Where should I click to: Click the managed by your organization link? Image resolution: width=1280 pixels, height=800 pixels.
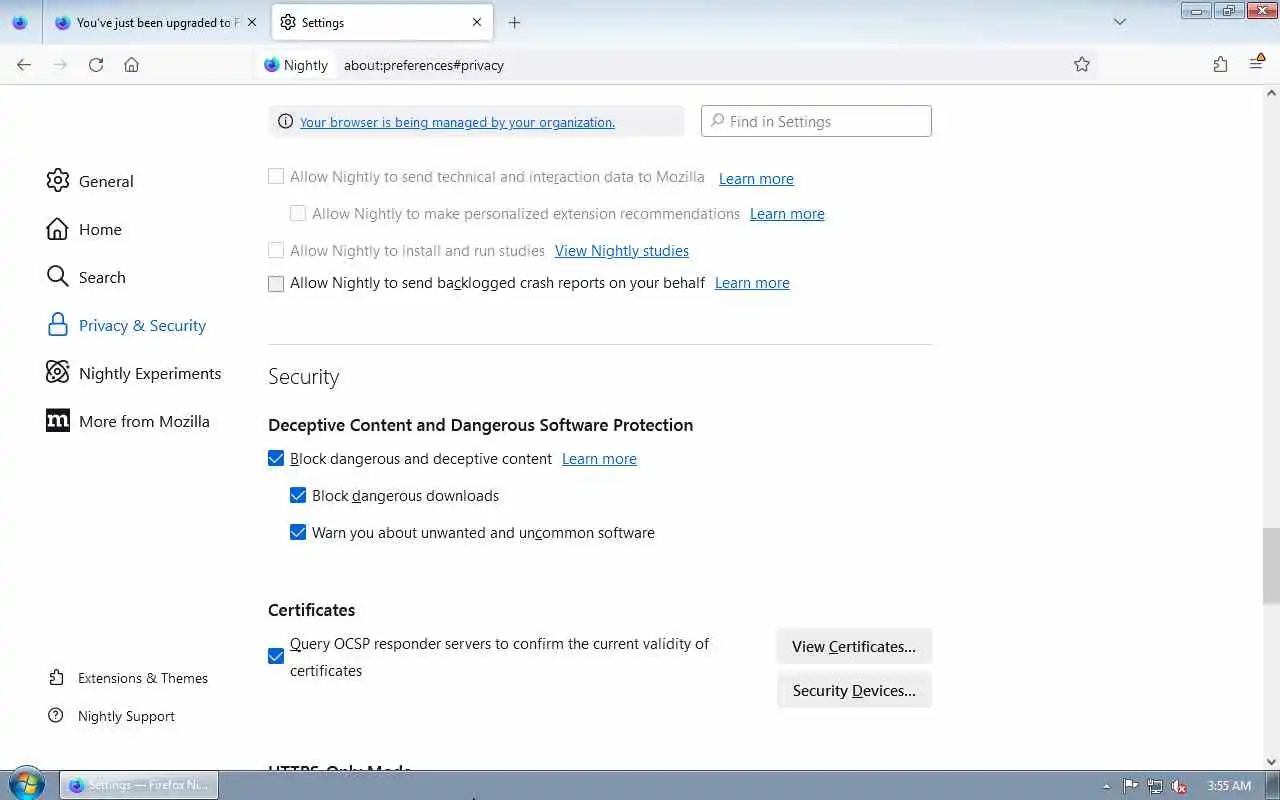pyautogui.click(x=457, y=122)
